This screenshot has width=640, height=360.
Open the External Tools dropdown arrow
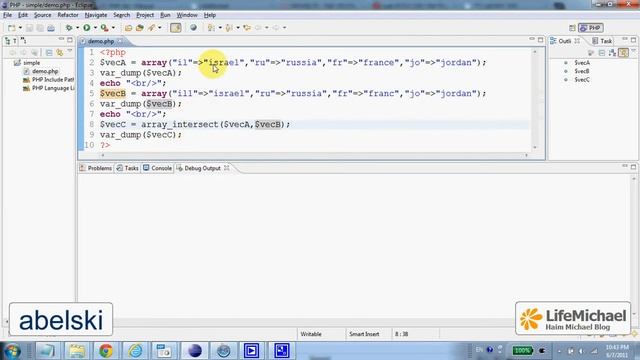click(113, 28)
